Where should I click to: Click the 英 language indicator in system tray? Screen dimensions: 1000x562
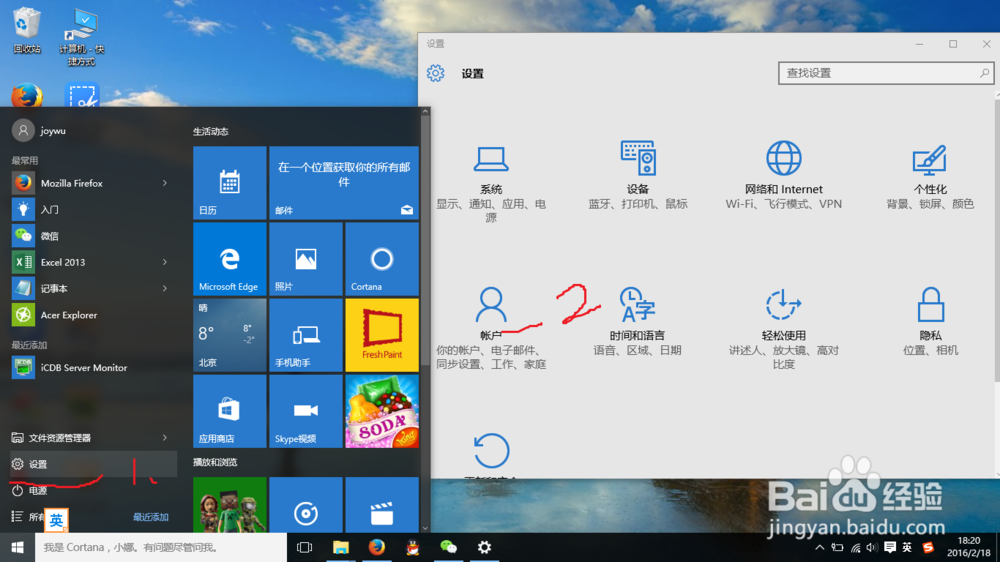point(907,547)
